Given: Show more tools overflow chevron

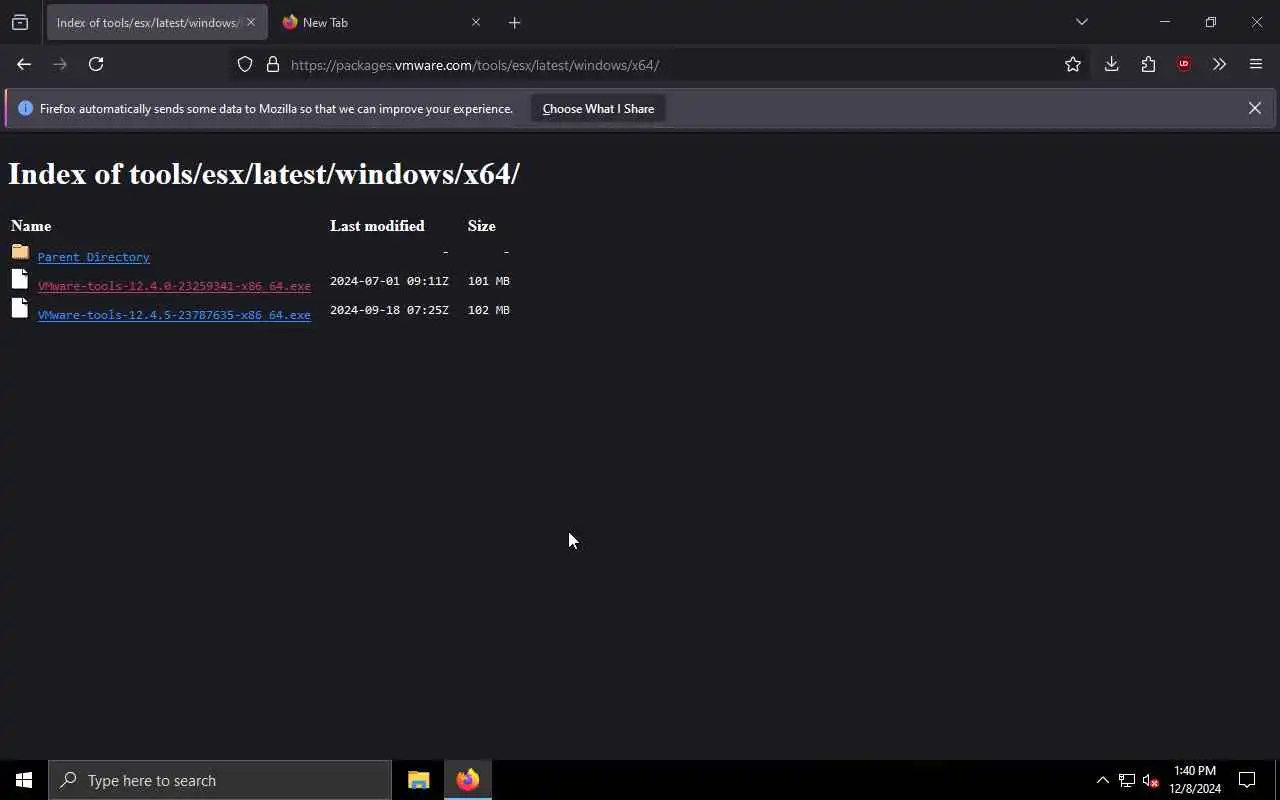Looking at the screenshot, I should [x=1219, y=64].
